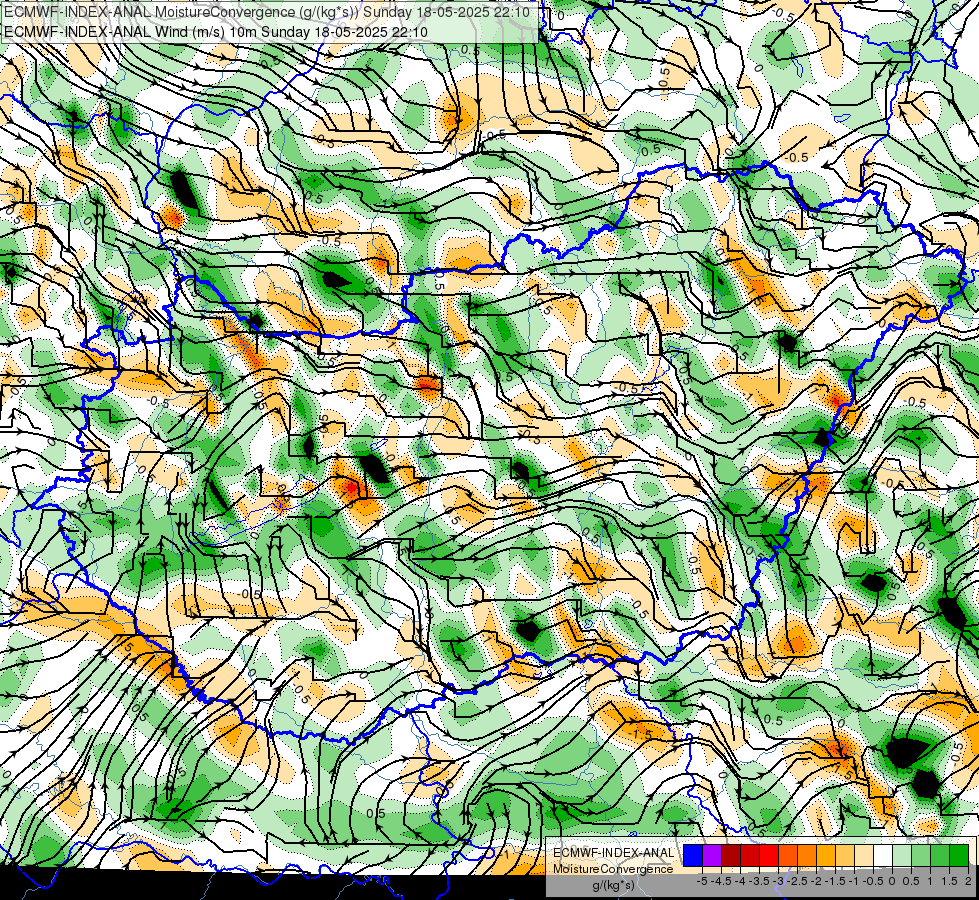Click the -2 tick label on legend
The image size is (979, 900).
[x=817, y=881]
